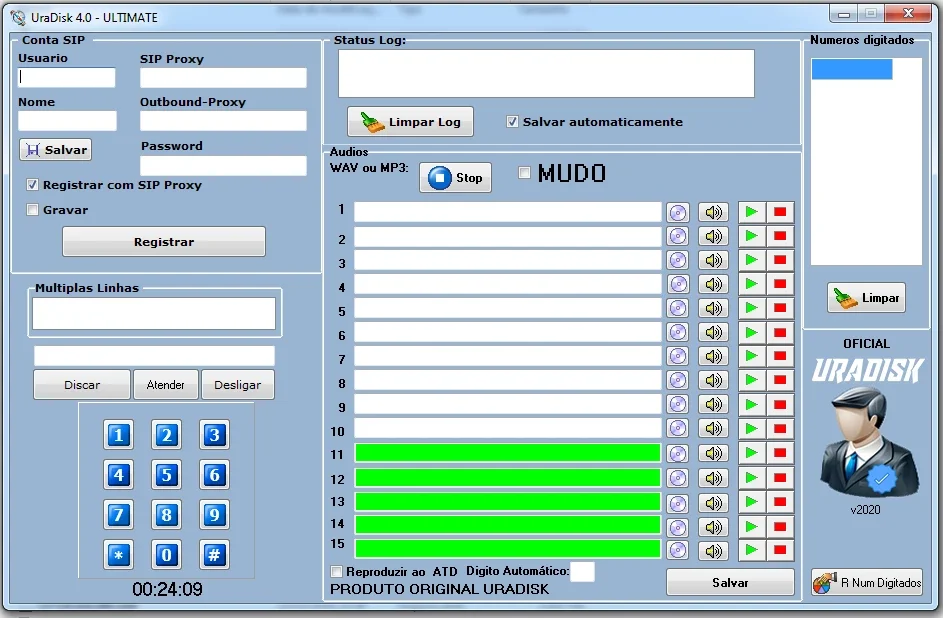Preview audio speaker icon for row 2
The image size is (943, 618).
713,236
